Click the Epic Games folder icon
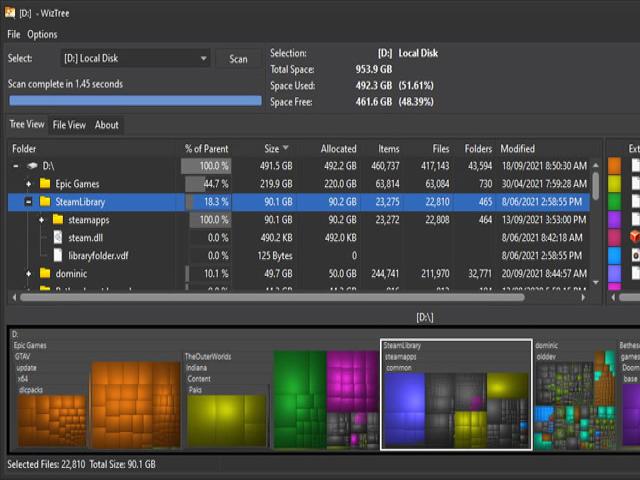 point(45,183)
